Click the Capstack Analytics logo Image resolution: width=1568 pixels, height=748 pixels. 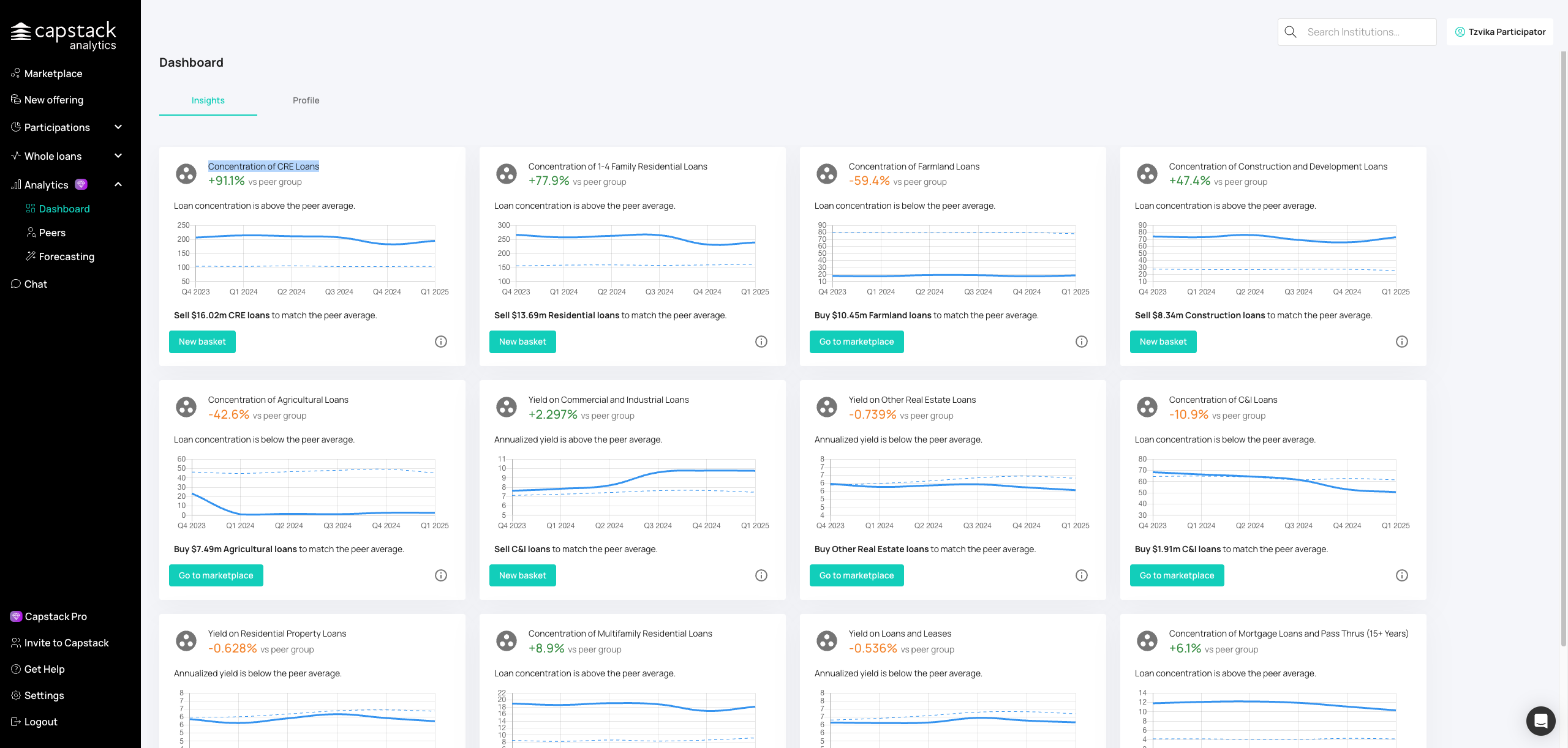64,36
